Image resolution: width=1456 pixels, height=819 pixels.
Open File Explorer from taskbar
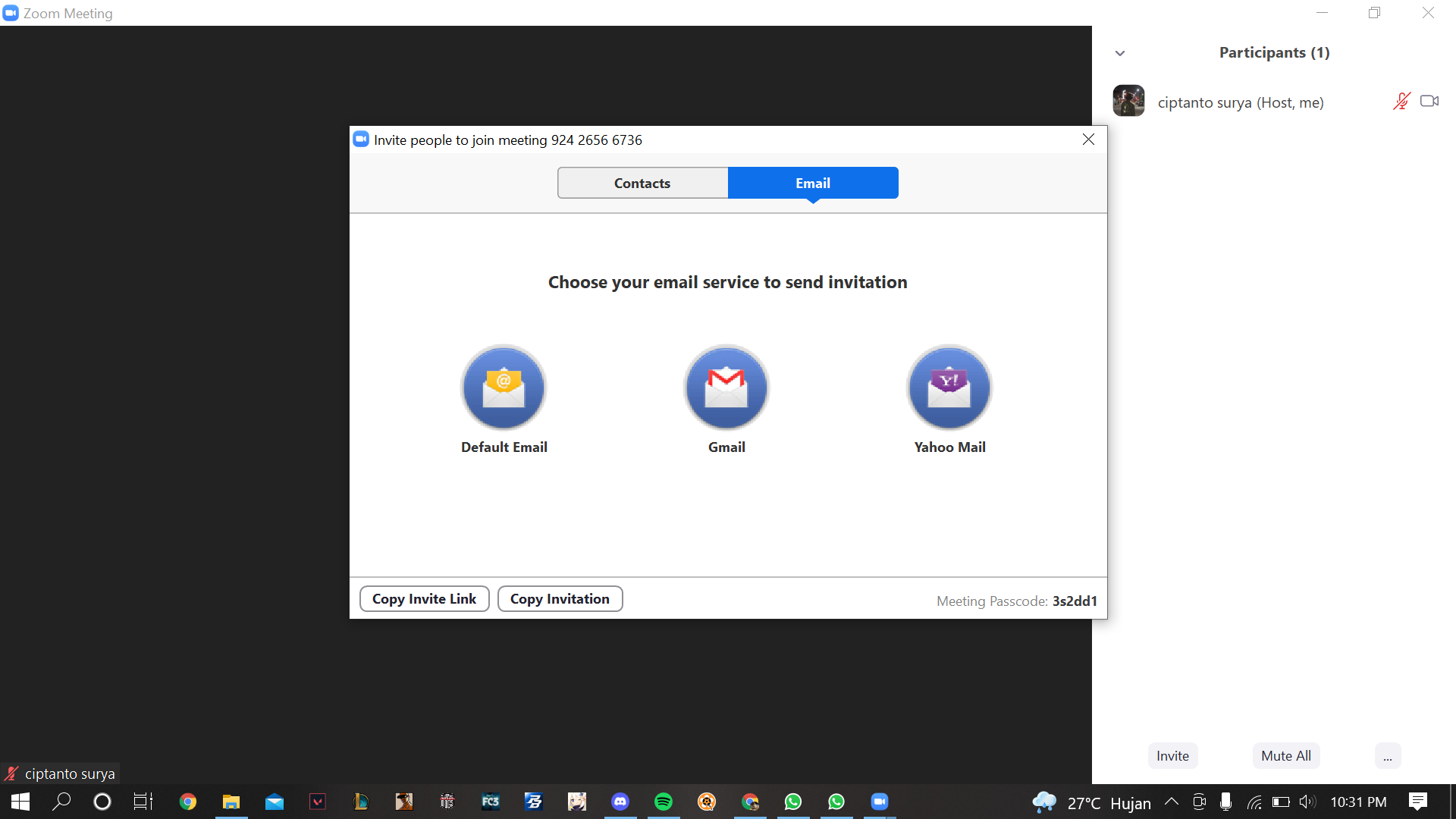tap(231, 802)
